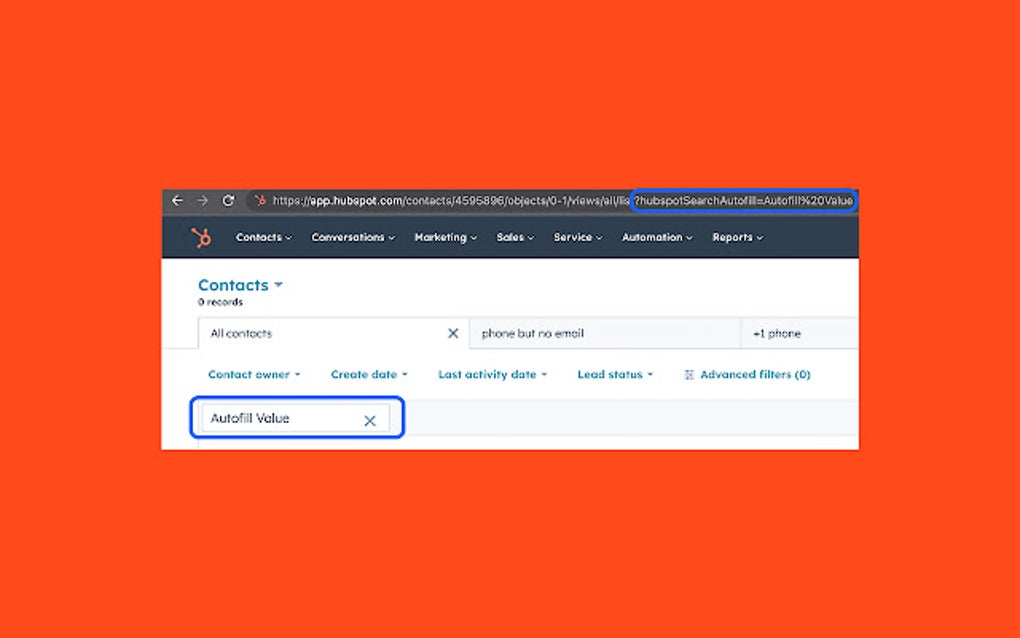1020x638 pixels.
Task: Click the HubSpot sprocket logo
Action: click(201, 237)
